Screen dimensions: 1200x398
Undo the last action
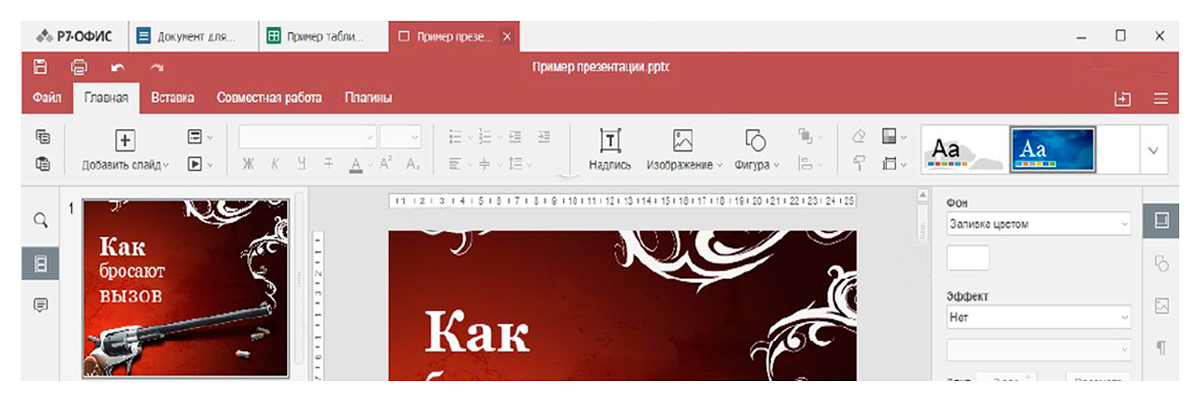tap(118, 68)
